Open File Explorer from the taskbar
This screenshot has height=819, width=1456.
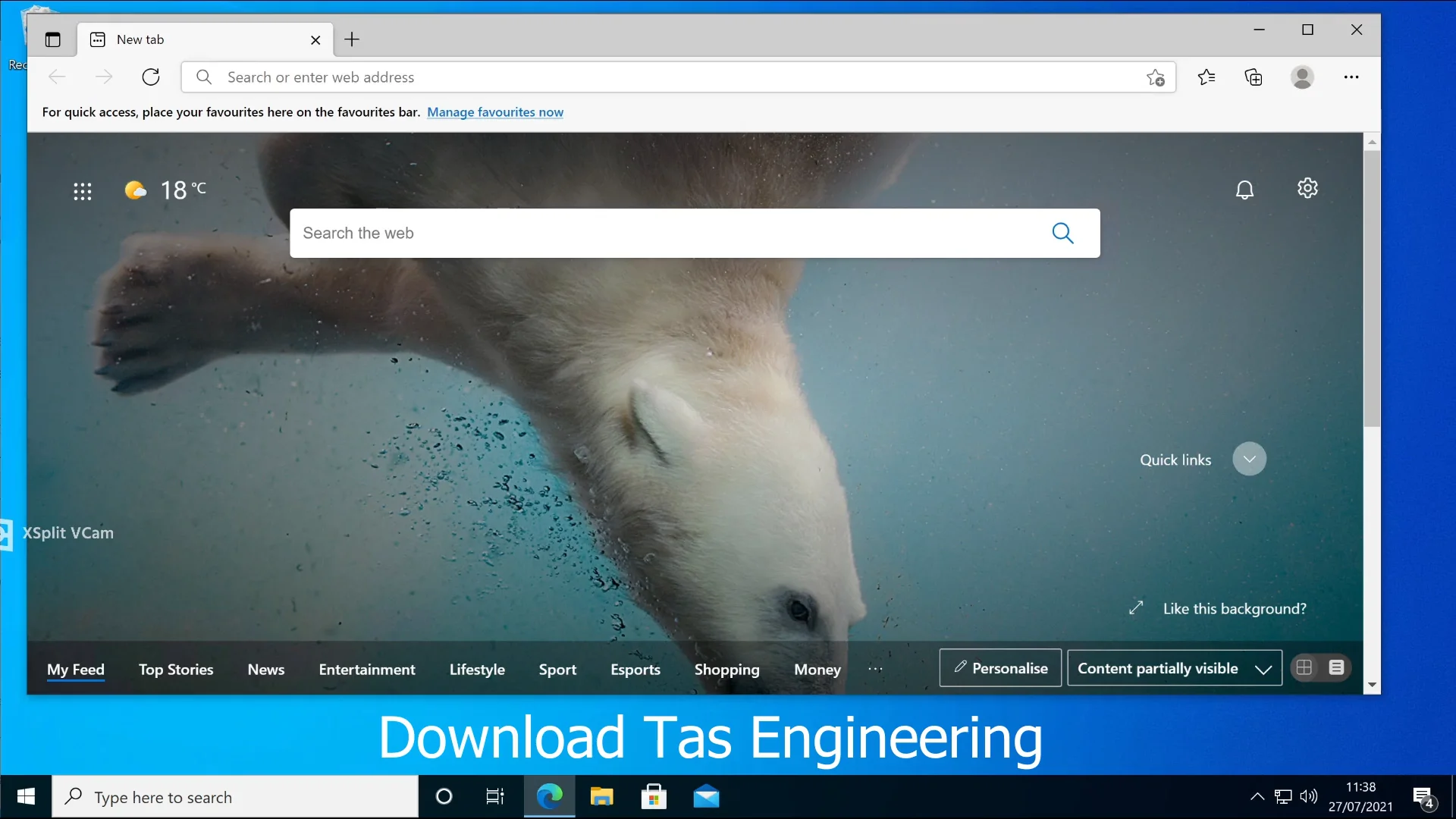coord(601,796)
